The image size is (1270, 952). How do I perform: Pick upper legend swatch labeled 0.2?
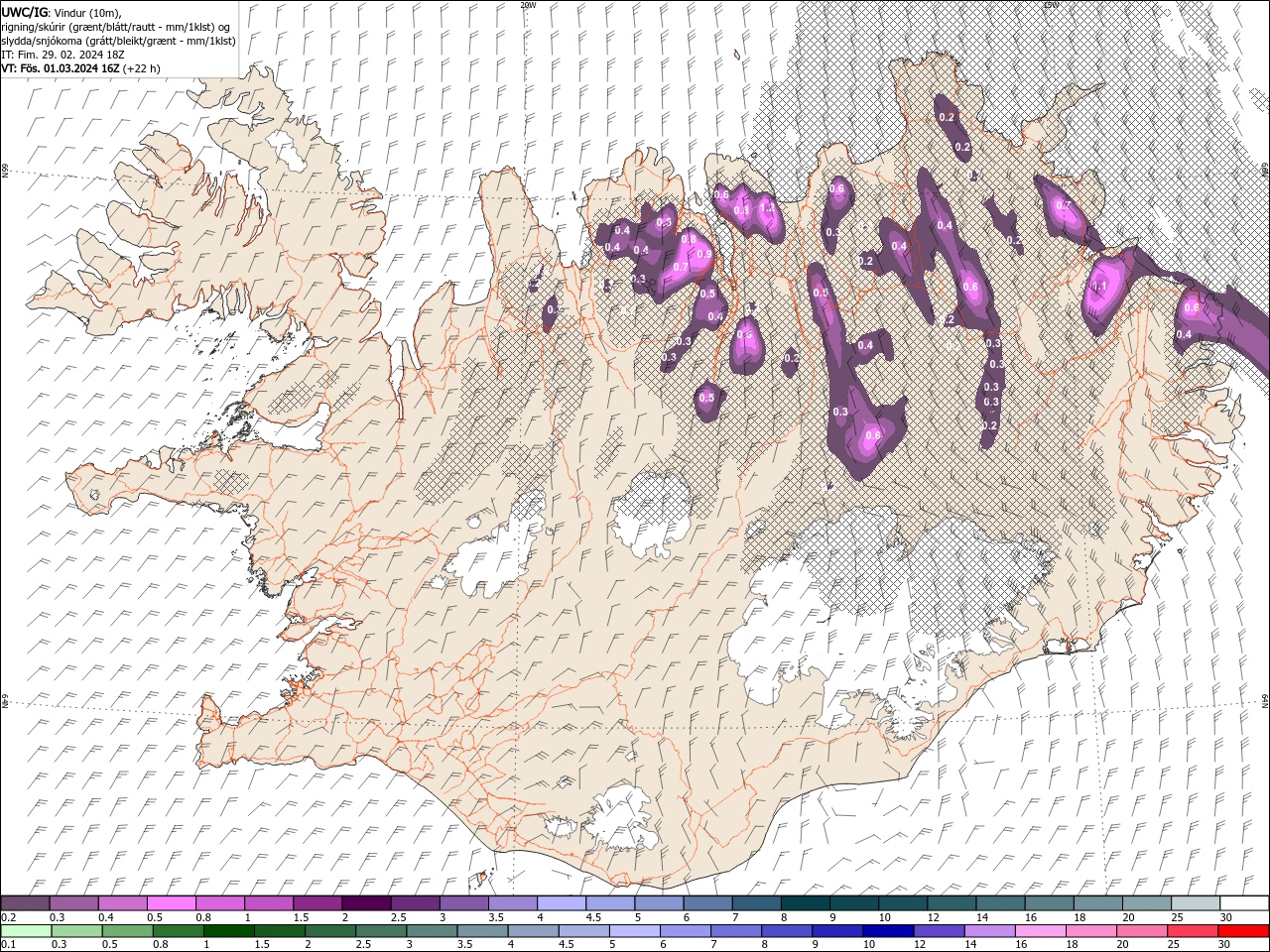(25, 903)
